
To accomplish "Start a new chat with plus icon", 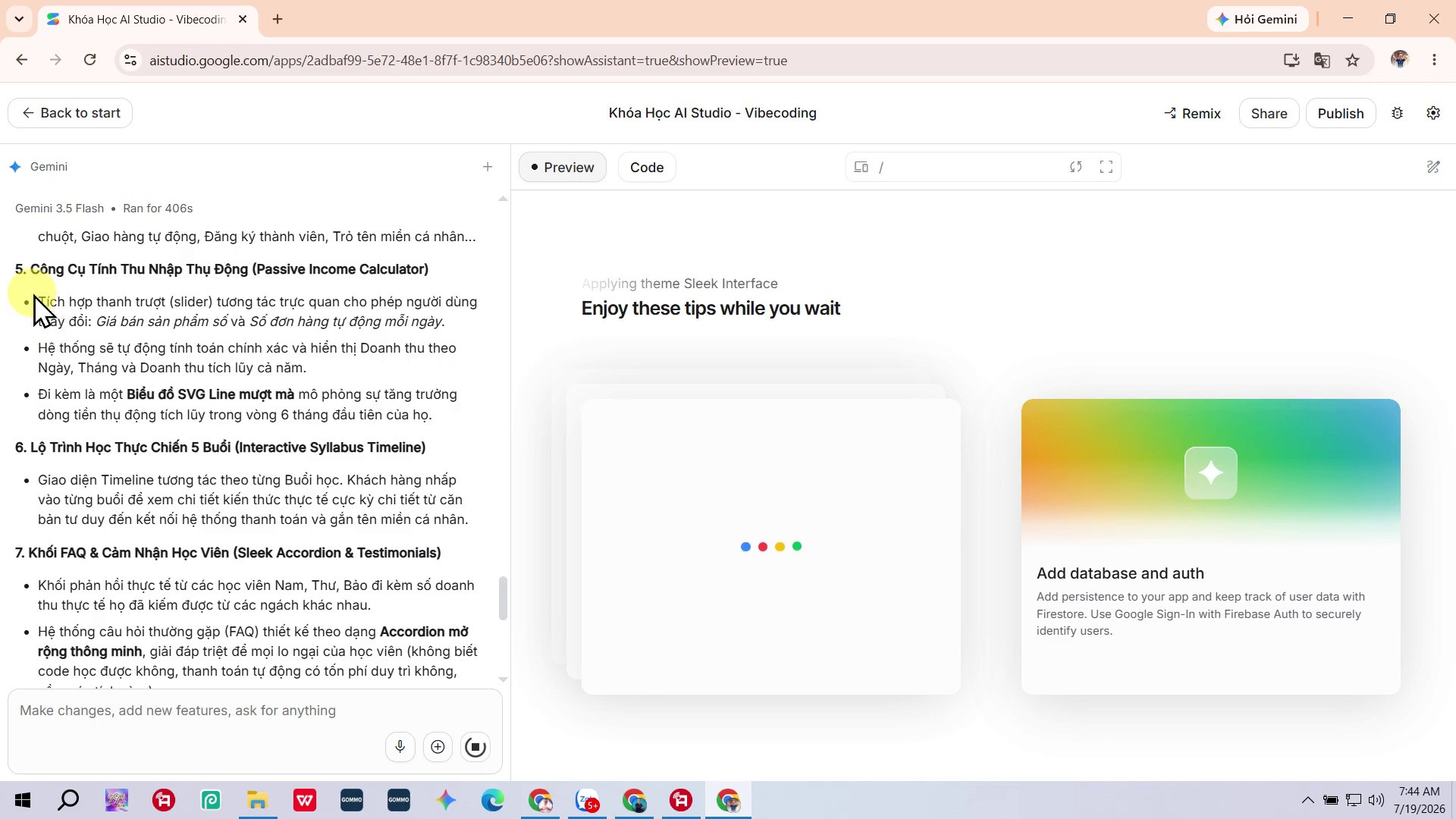I will pos(488,167).
